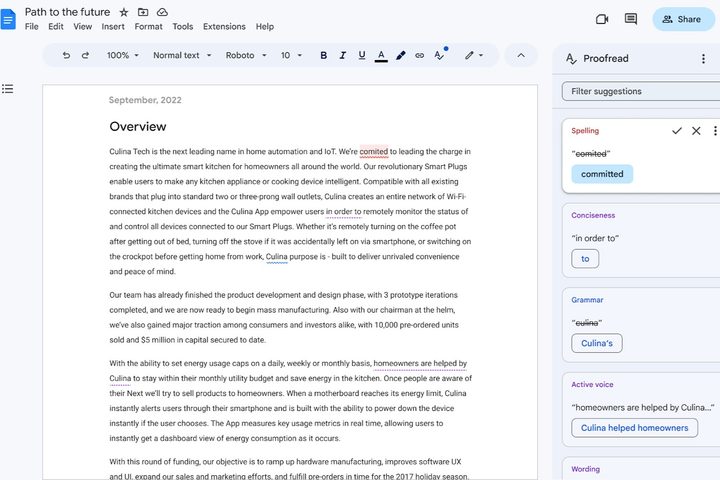Apply the "to" conciseness suggestion
The image size is (720, 480).
pyautogui.click(x=585, y=259)
